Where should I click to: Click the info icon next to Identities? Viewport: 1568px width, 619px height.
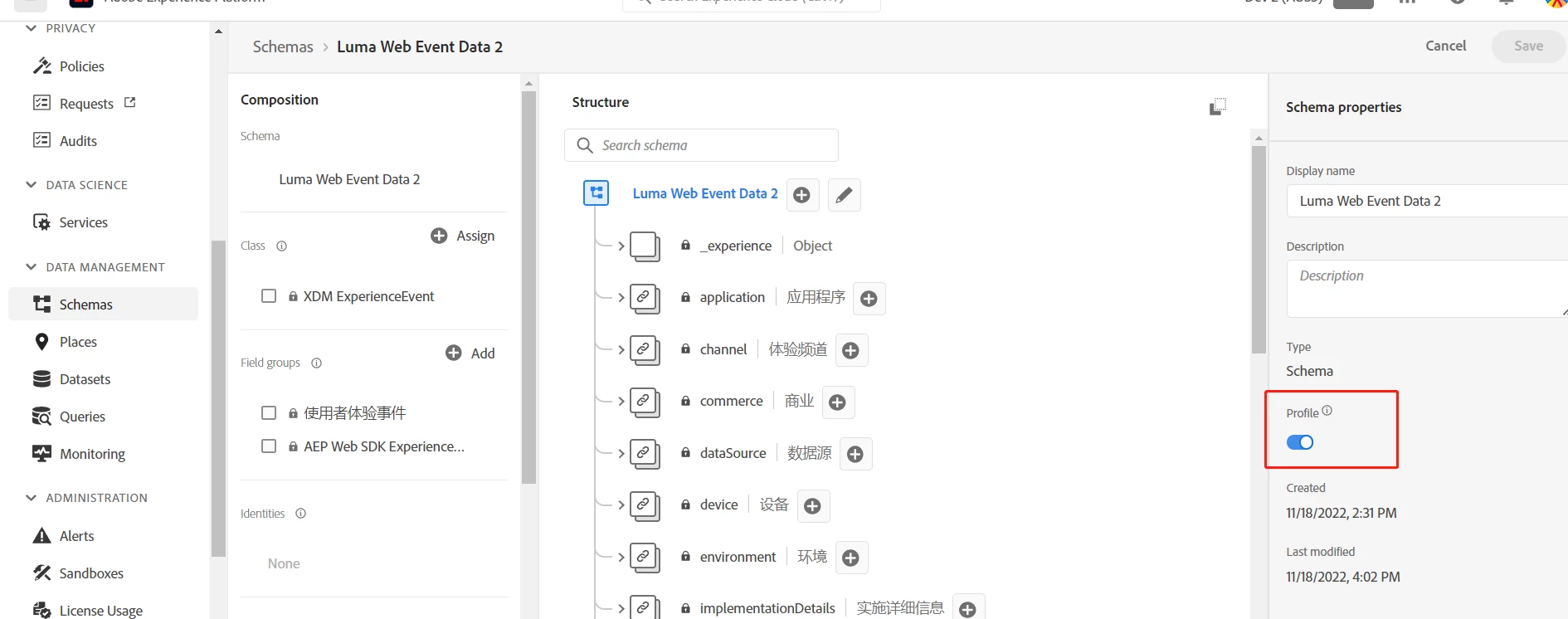[x=300, y=514]
